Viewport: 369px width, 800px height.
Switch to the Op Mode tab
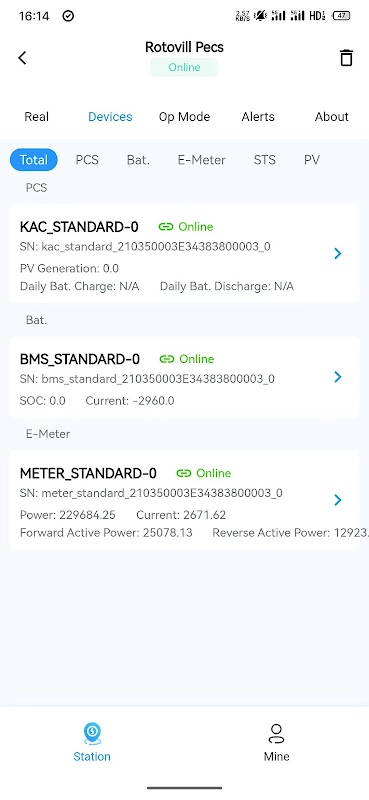click(x=184, y=117)
